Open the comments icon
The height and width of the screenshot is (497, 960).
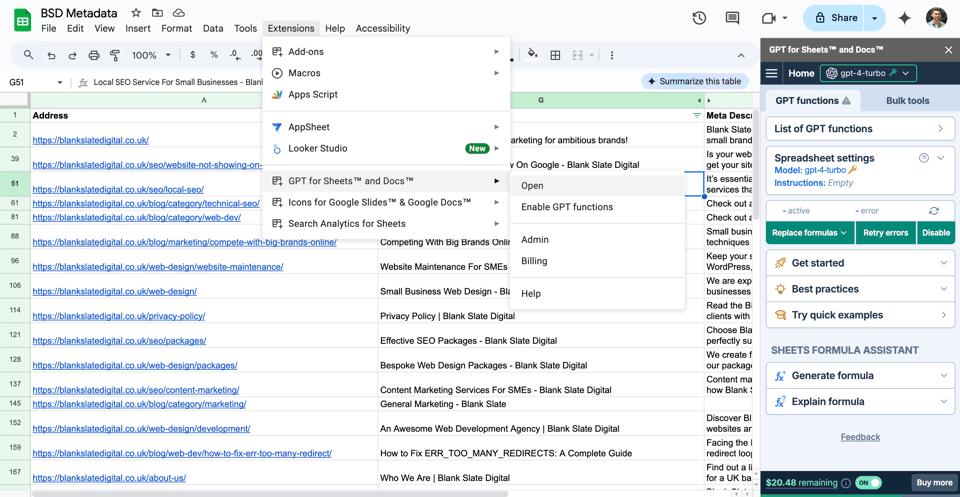pos(732,18)
